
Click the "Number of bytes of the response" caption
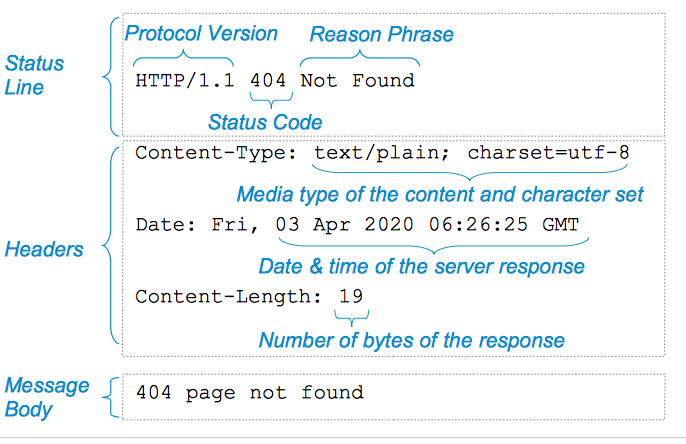tap(411, 340)
